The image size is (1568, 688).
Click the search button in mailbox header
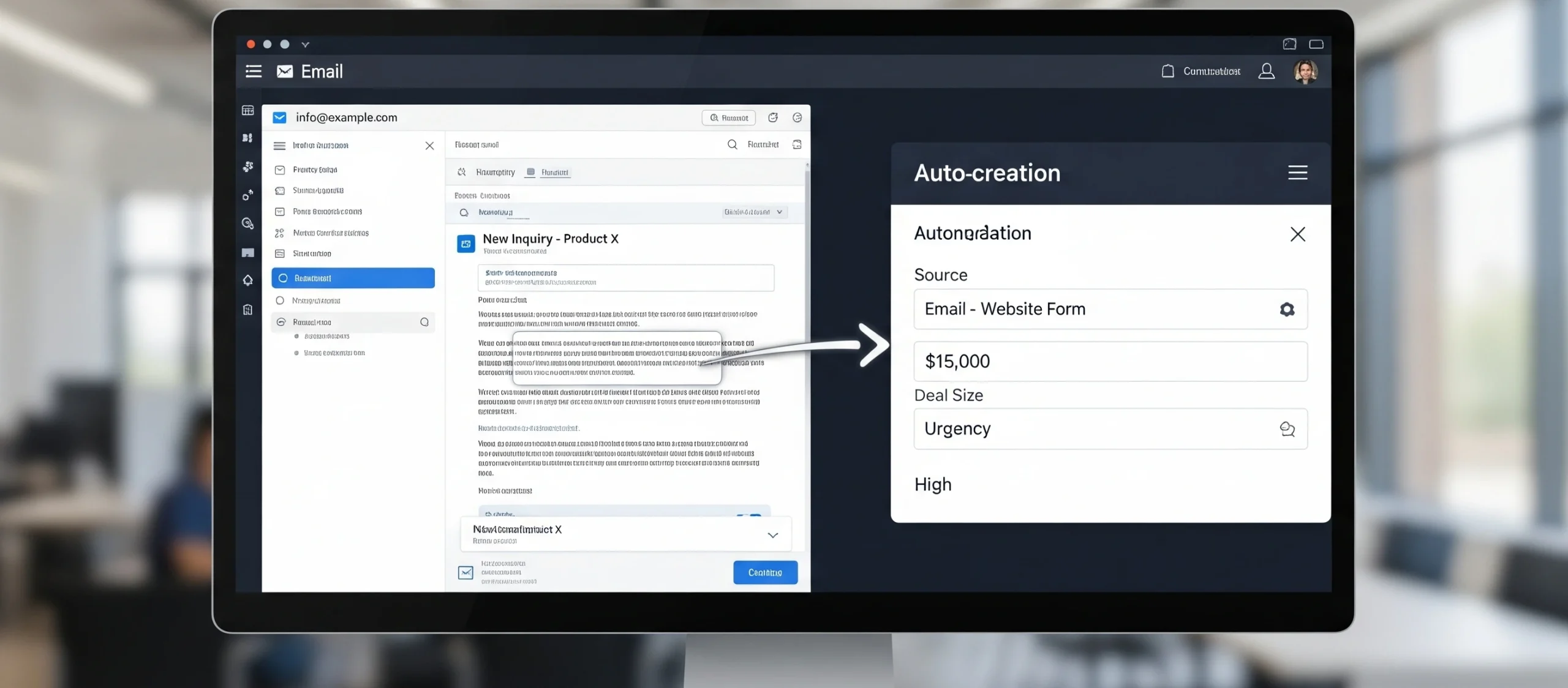coord(729,118)
